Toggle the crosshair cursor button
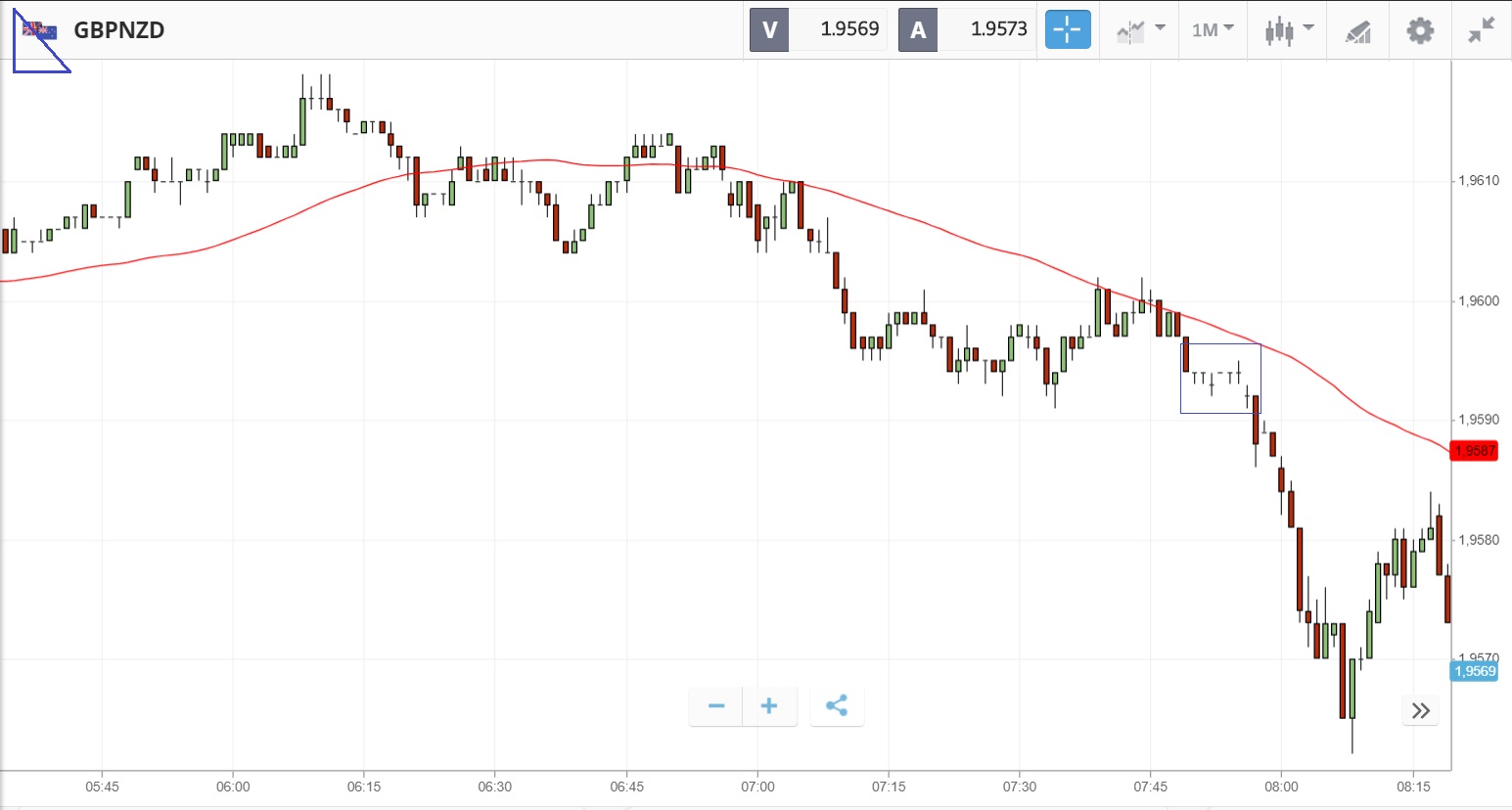This screenshot has width=1512, height=810. (1067, 29)
